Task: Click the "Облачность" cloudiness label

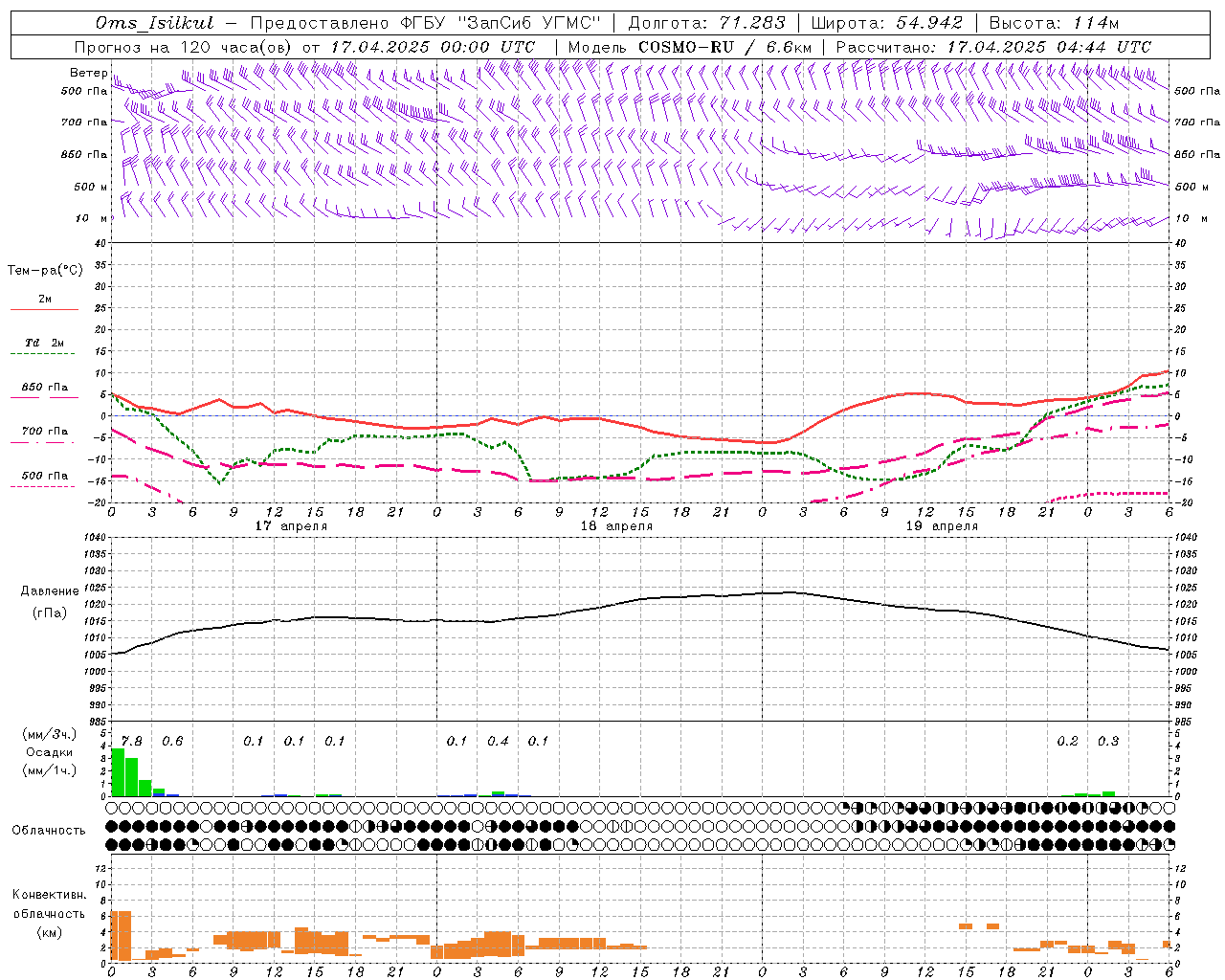Action: coord(49,831)
